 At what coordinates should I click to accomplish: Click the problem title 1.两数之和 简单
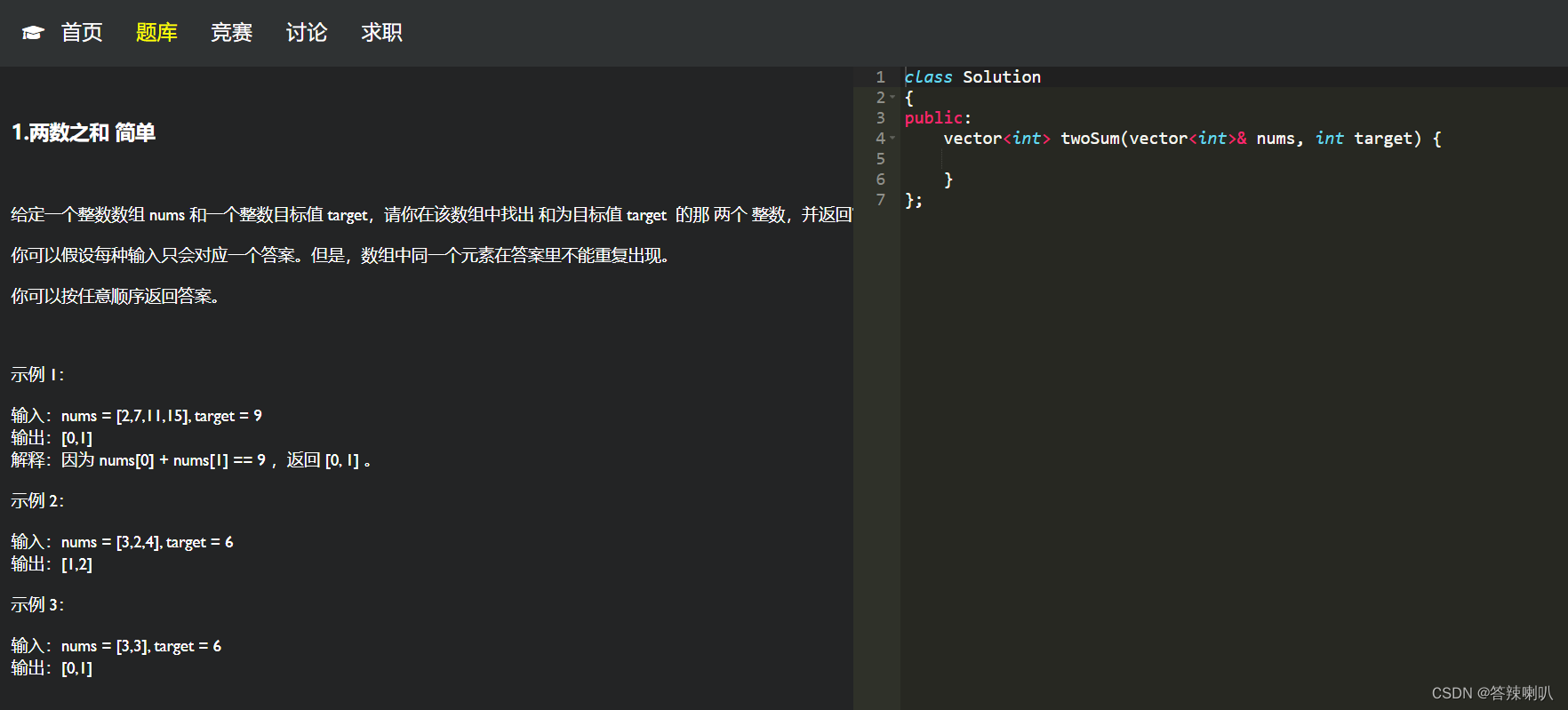[84, 133]
